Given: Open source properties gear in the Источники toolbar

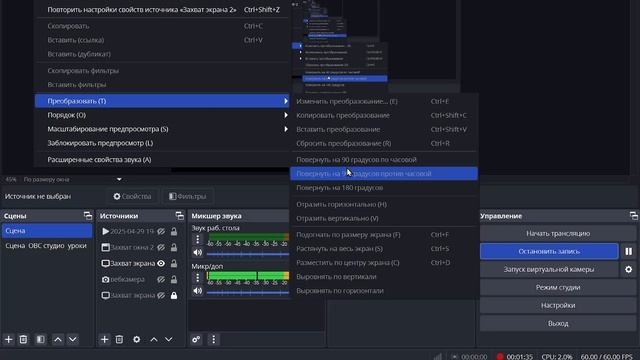Looking at the screenshot, I should pyautogui.click(x=137, y=340).
